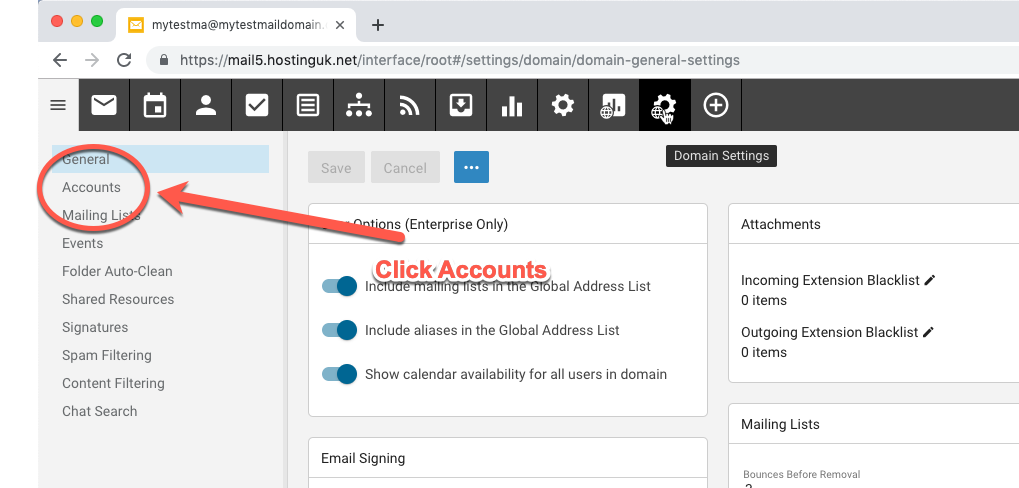This screenshot has width=1019, height=488.
Task: Select Chat Search in the sidebar
Action: coord(99,411)
